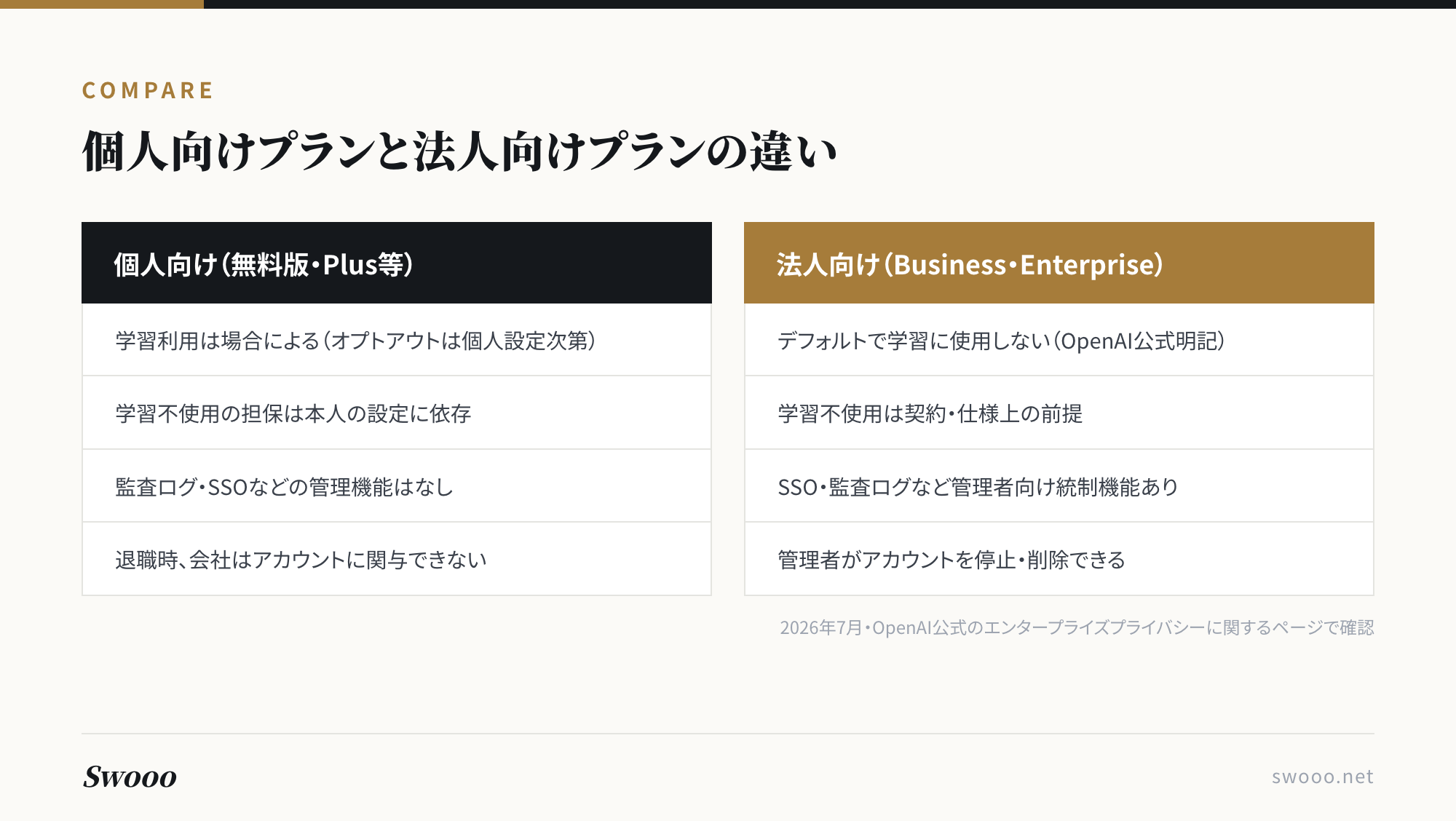Select the row 学習利用は場合による(オプトアウトは個人設定次第)
The width and height of the screenshot is (1456, 821).
pyautogui.click(x=397, y=340)
